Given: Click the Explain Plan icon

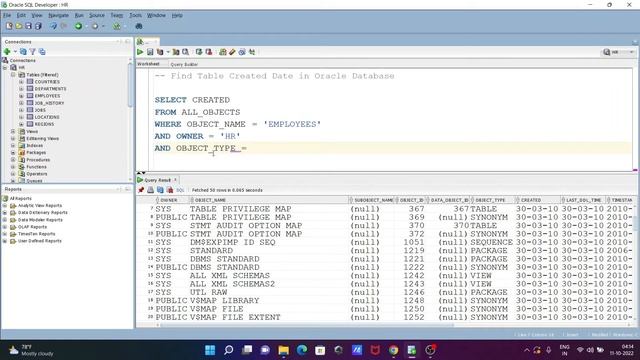Looking at the screenshot, I should click(160, 52).
